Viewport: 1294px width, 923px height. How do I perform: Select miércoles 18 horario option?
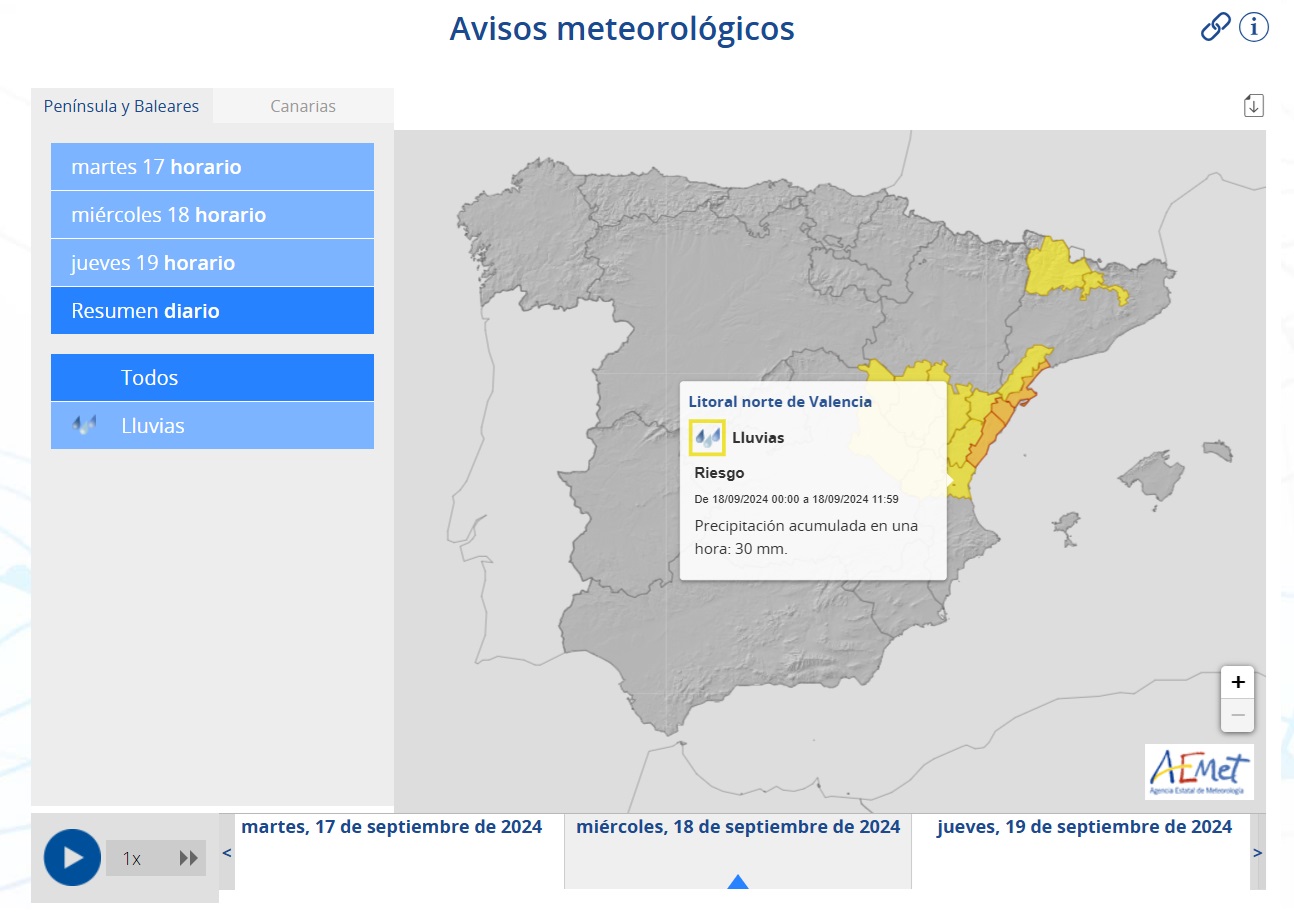click(x=212, y=215)
